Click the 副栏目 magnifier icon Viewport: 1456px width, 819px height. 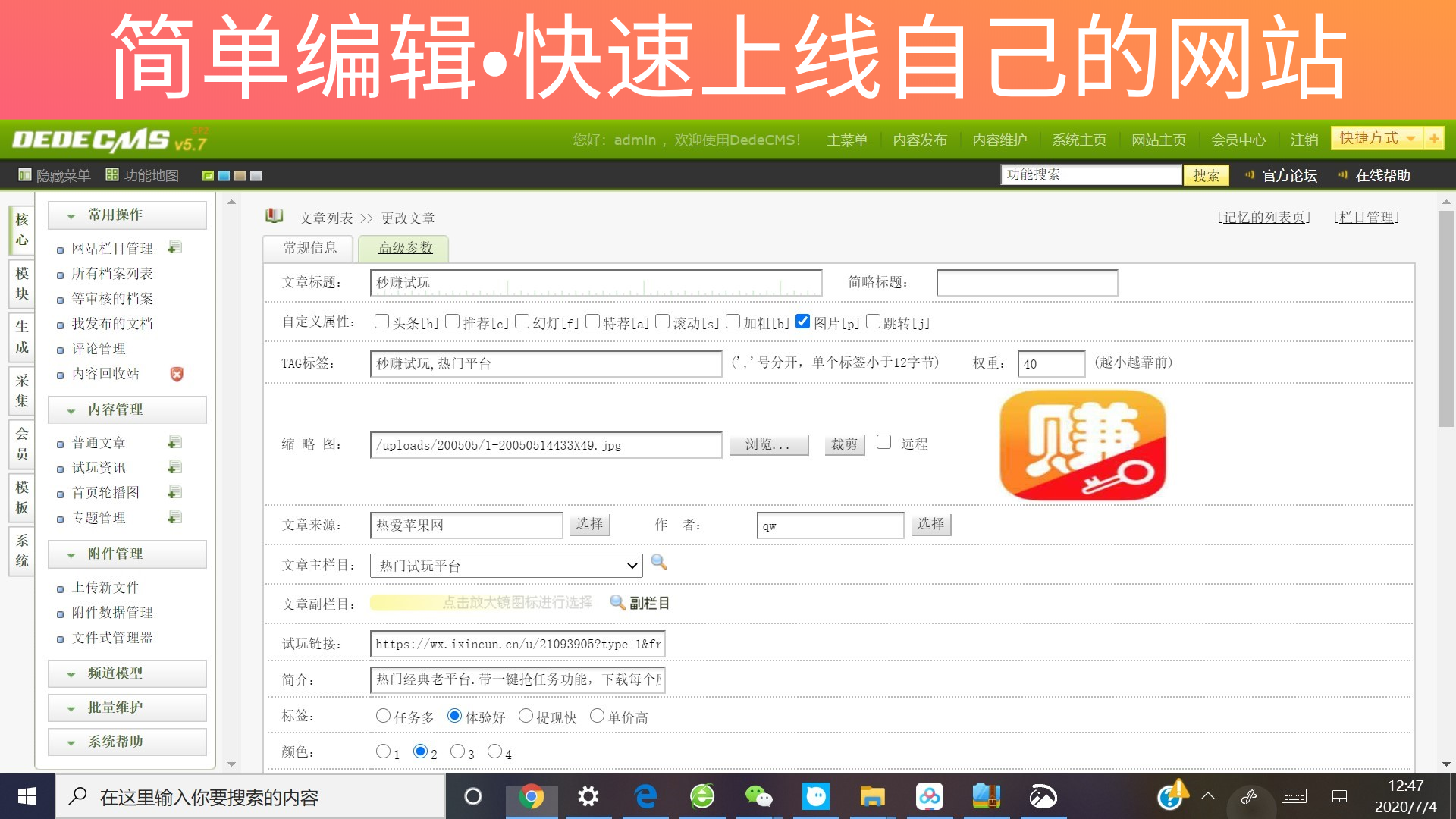click(617, 602)
